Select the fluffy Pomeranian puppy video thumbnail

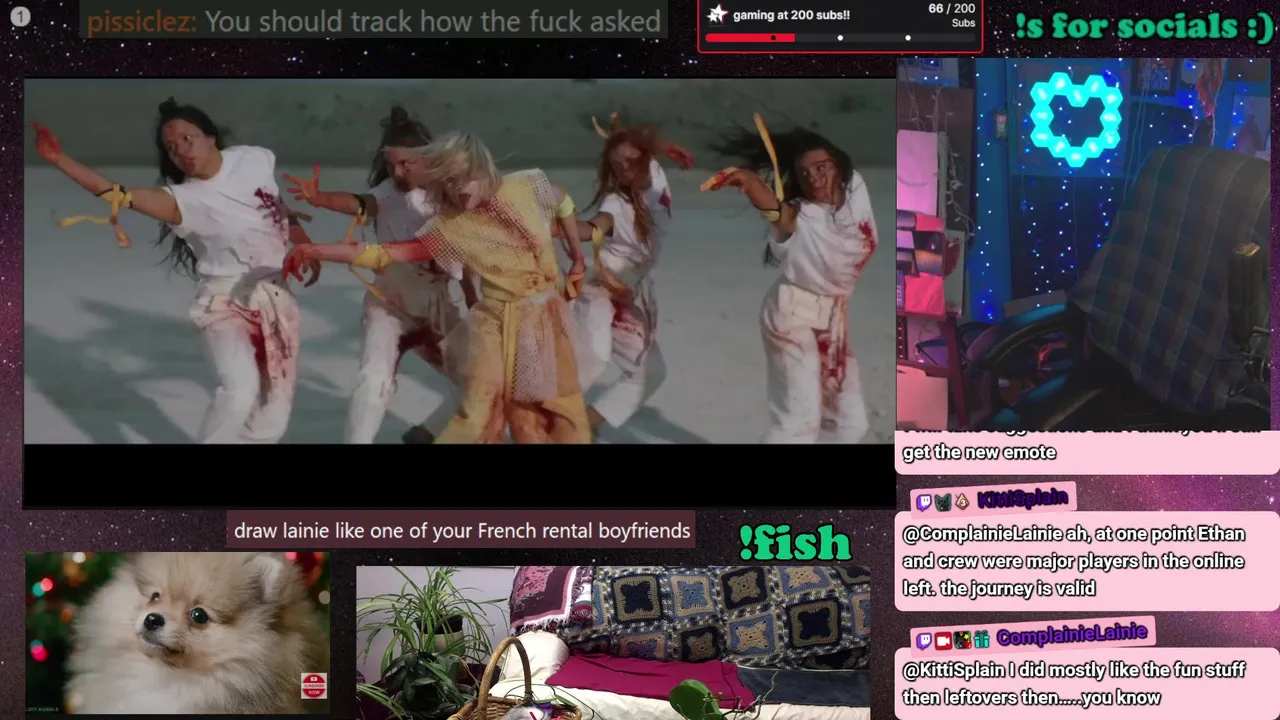click(x=177, y=633)
